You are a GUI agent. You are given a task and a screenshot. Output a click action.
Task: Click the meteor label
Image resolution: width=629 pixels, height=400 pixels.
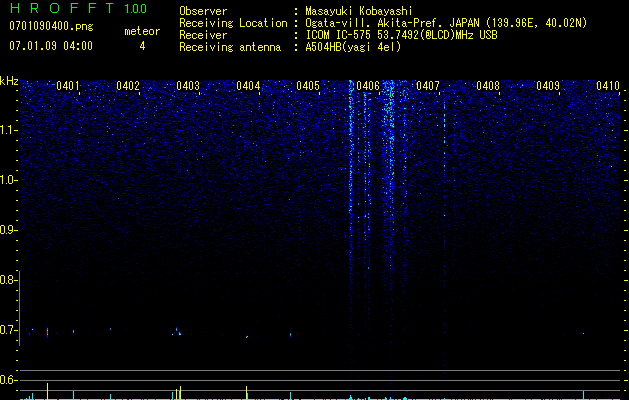(142, 31)
